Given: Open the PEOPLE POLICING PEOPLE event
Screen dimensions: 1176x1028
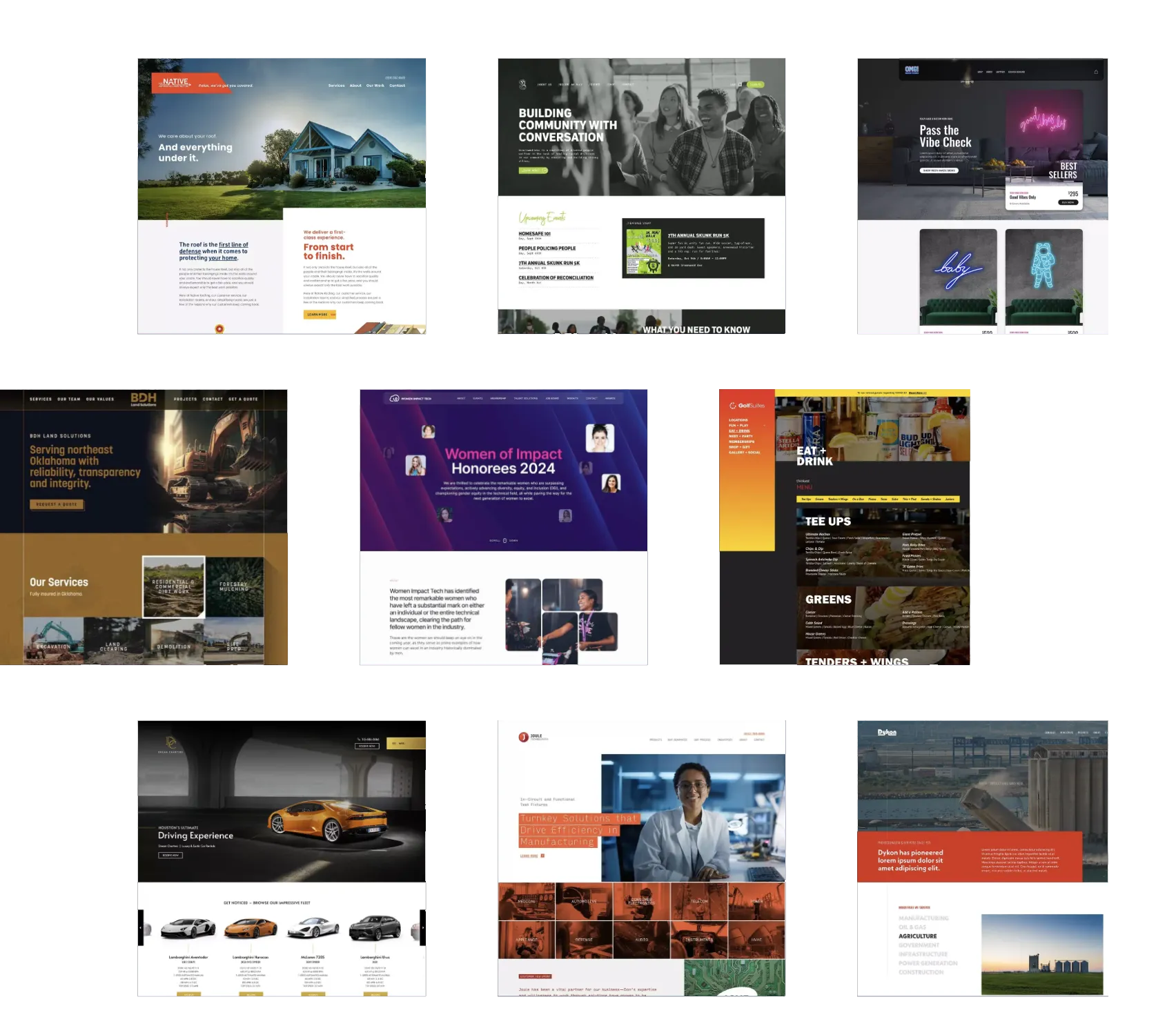Looking at the screenshot, I should point(547,248).
